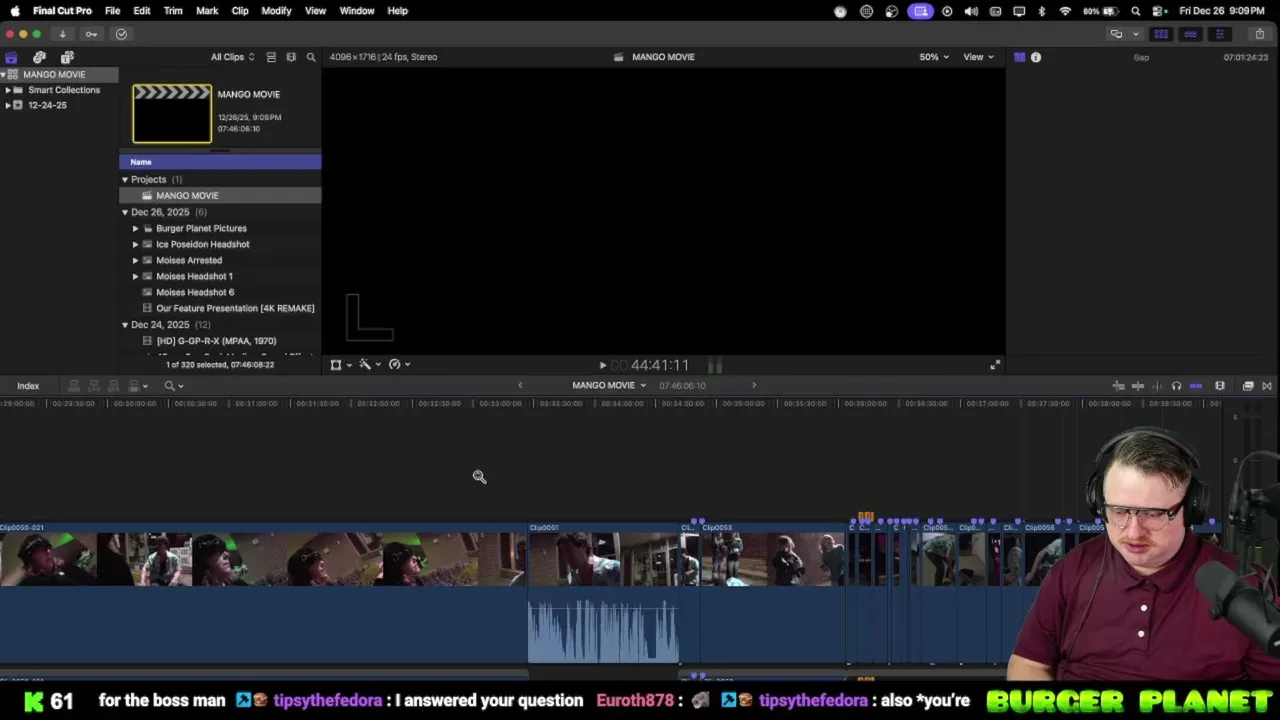
Task: Open the Edit menu
Action: click(x=142, y=11)
